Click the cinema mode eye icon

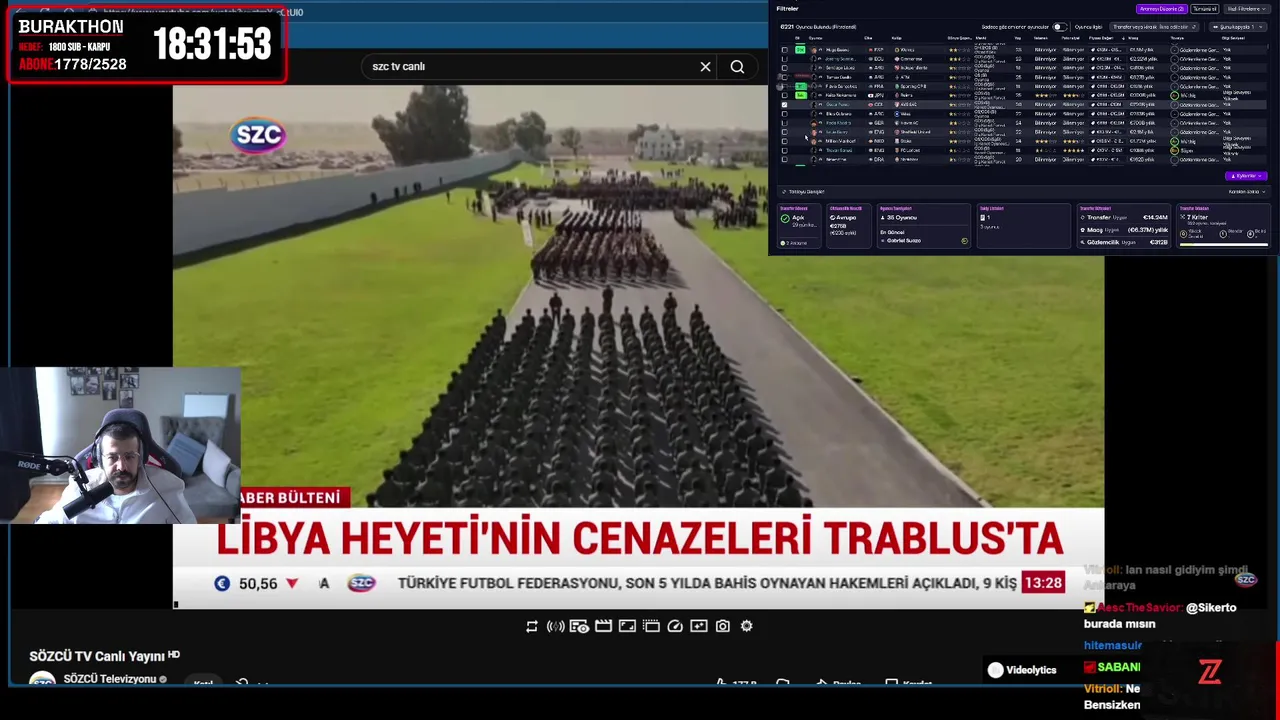579,626
